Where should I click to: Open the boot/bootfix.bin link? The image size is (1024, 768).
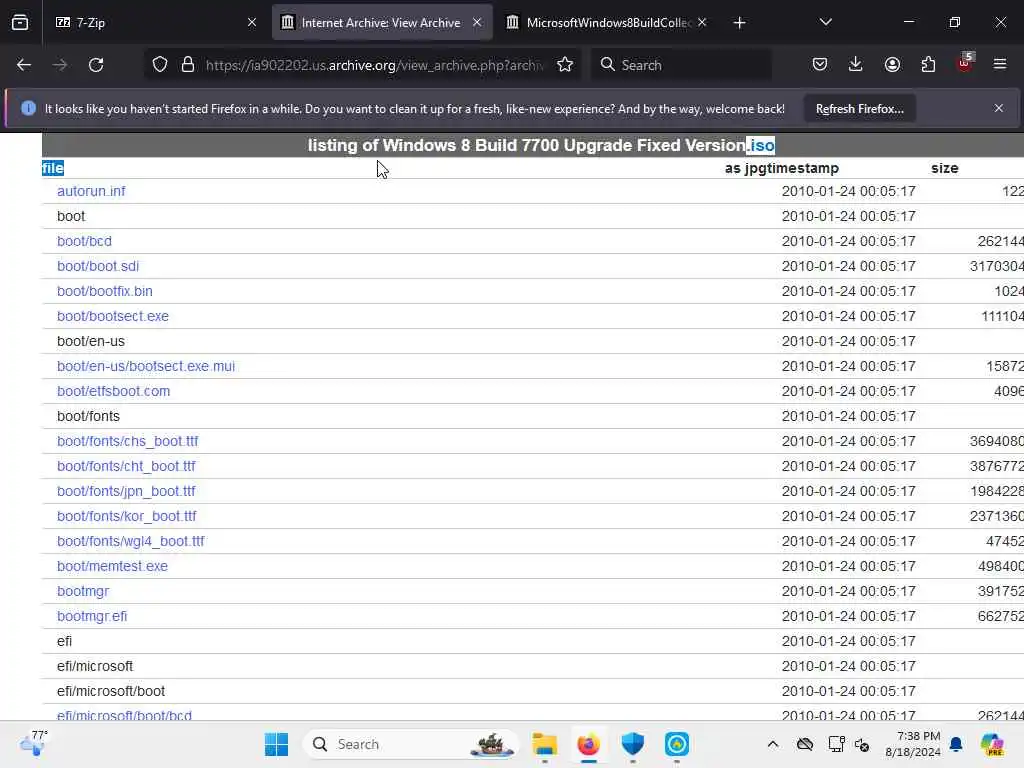[105, 291]
